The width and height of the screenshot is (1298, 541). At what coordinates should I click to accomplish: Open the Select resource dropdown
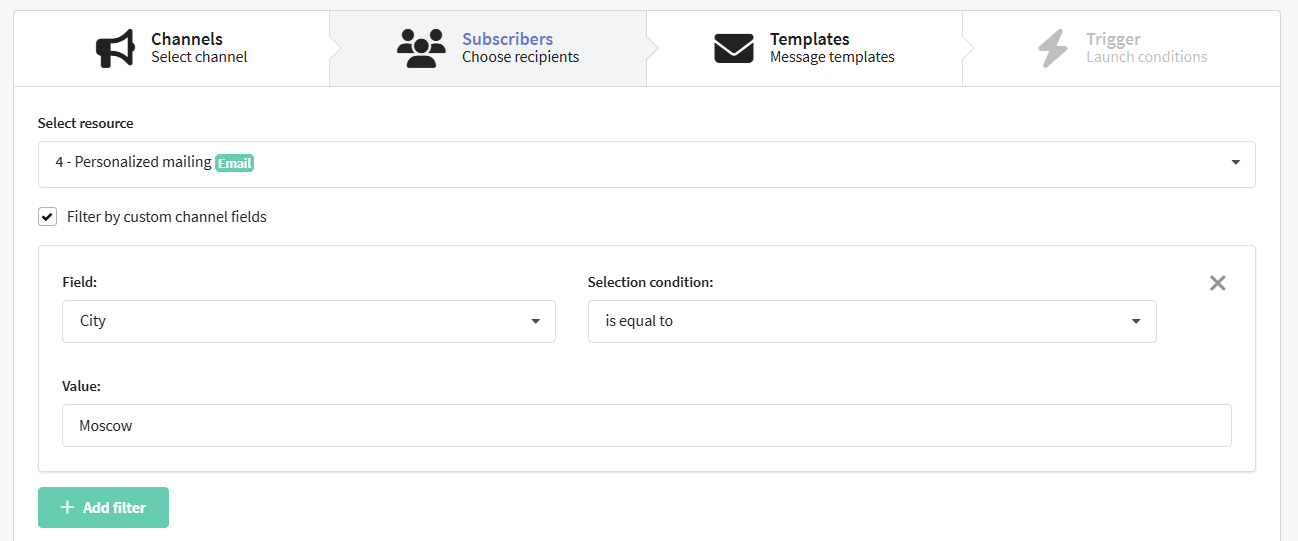(646, 164)
